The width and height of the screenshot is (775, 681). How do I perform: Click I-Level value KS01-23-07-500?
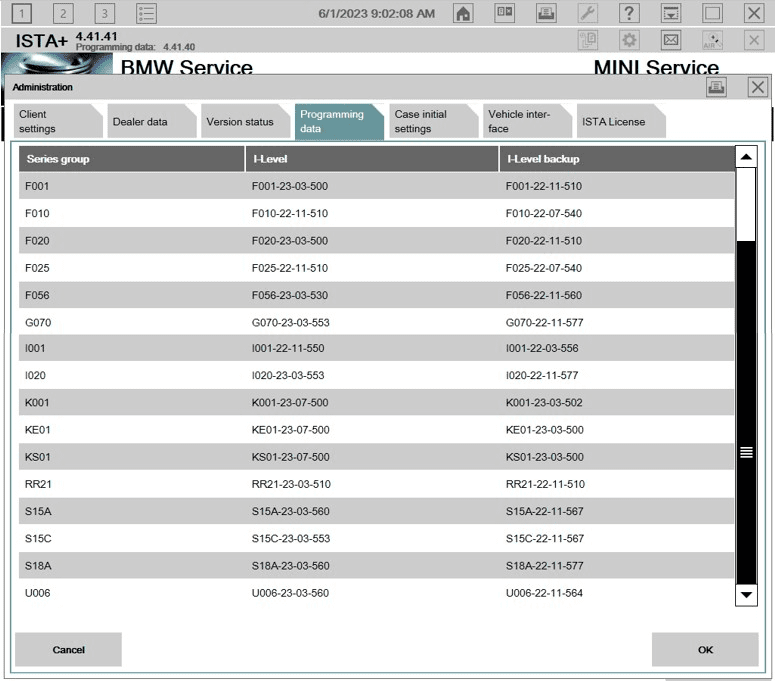[x=291, y=457]
